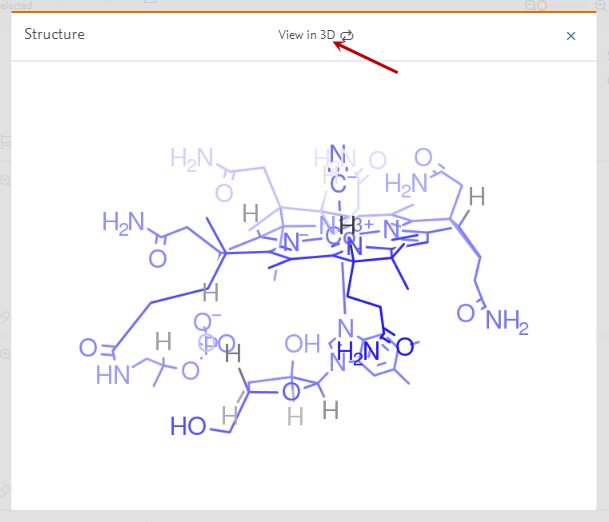Click the H2N label at upper right of the ring
This screenshot has height=522, width=609.
(x=406, y=185)
